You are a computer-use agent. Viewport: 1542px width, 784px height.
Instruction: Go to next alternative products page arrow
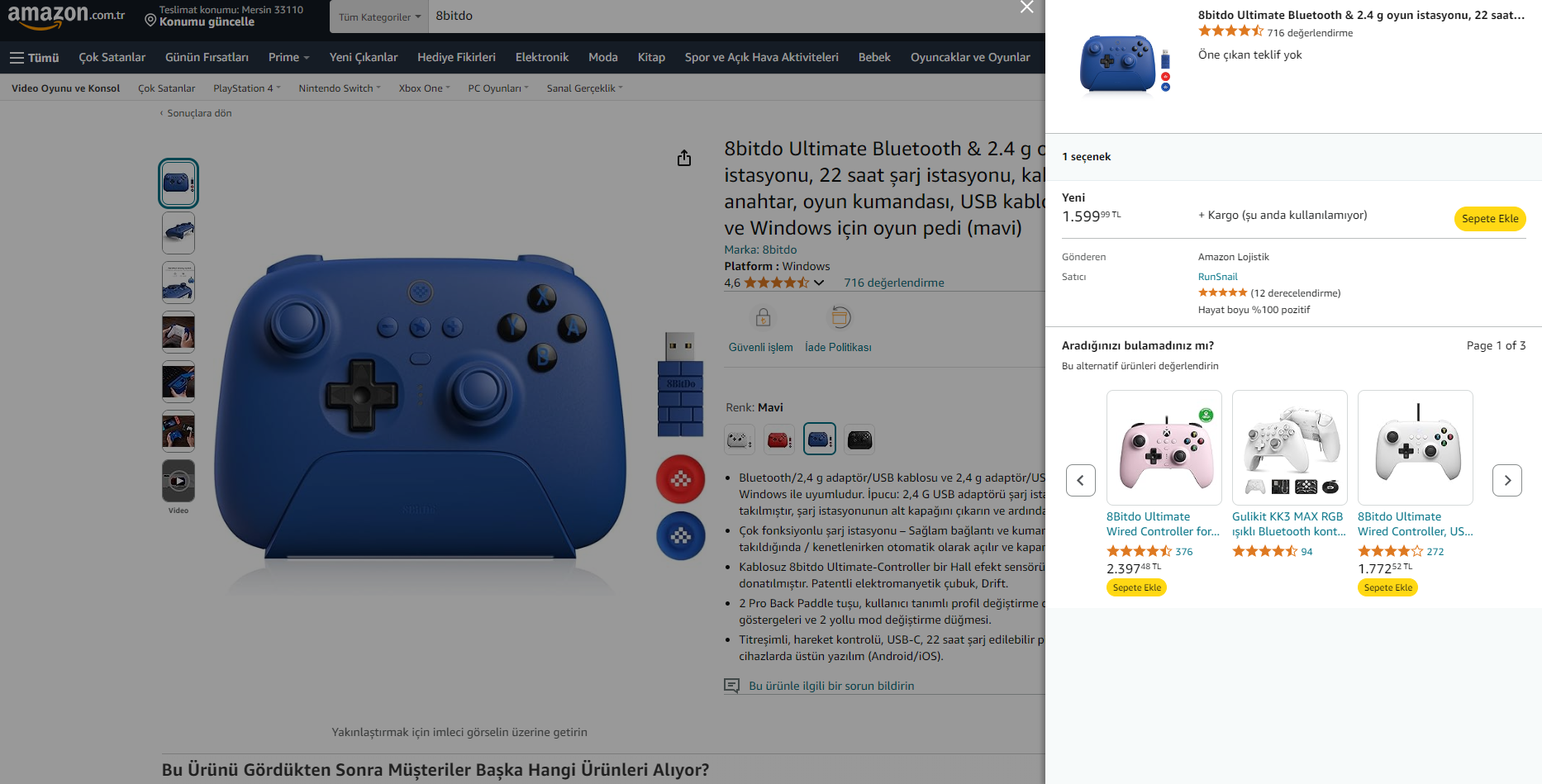pyautogui.click(x=1507, y=480)
